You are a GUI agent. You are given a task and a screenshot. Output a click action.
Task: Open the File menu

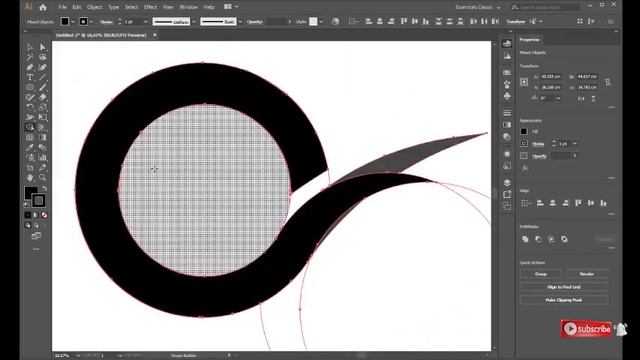[62, 7]
